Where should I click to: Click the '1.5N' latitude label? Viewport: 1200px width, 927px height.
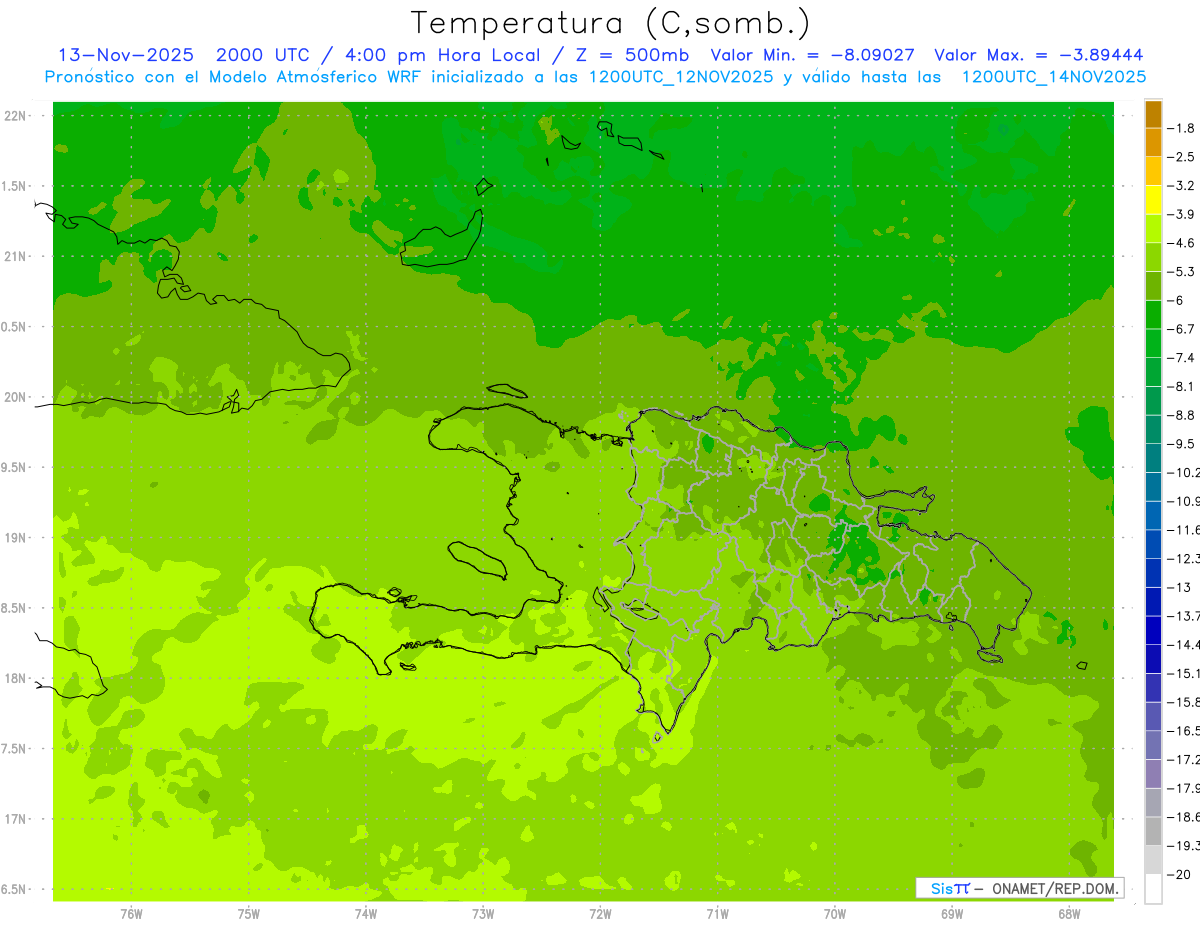pyautogui.click(x=15, y=187)
